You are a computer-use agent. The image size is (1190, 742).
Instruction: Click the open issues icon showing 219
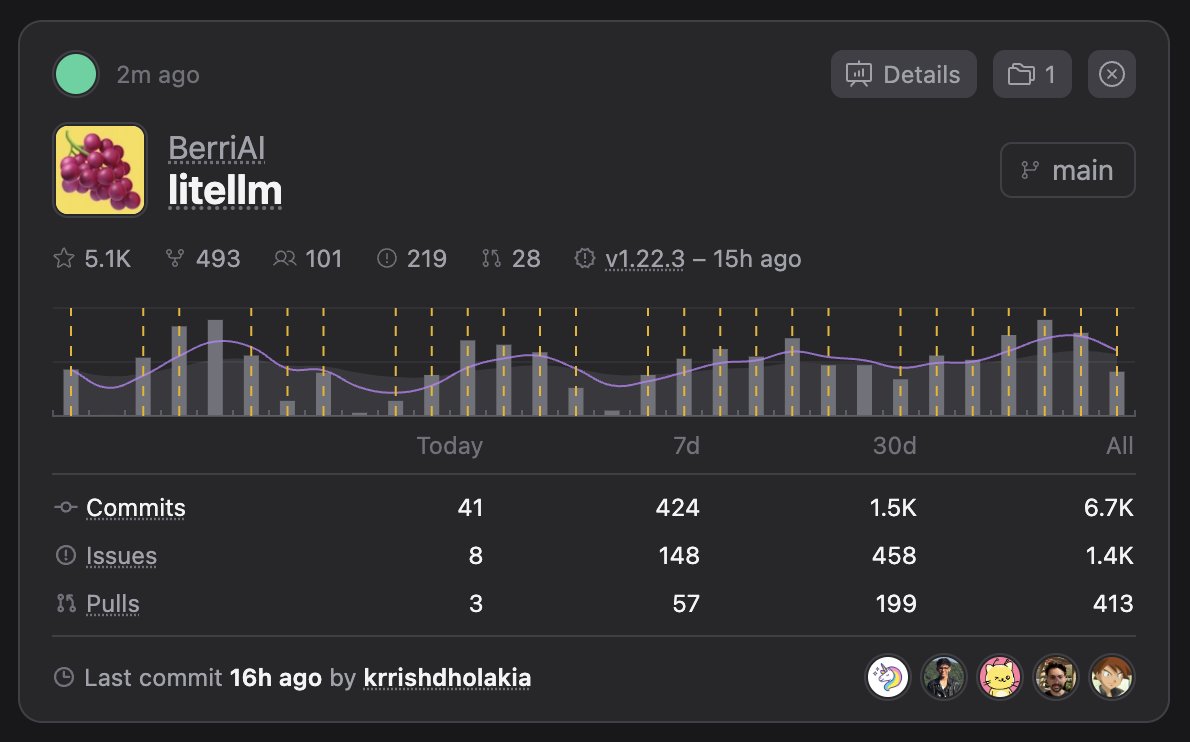point(387,259)
